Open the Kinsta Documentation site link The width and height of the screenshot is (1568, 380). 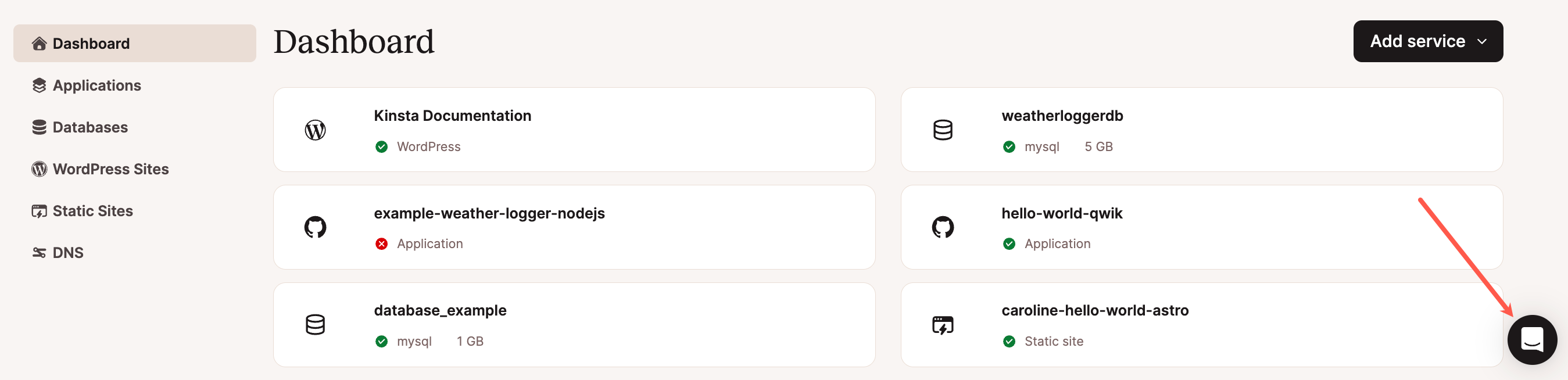tap(452, 116)
